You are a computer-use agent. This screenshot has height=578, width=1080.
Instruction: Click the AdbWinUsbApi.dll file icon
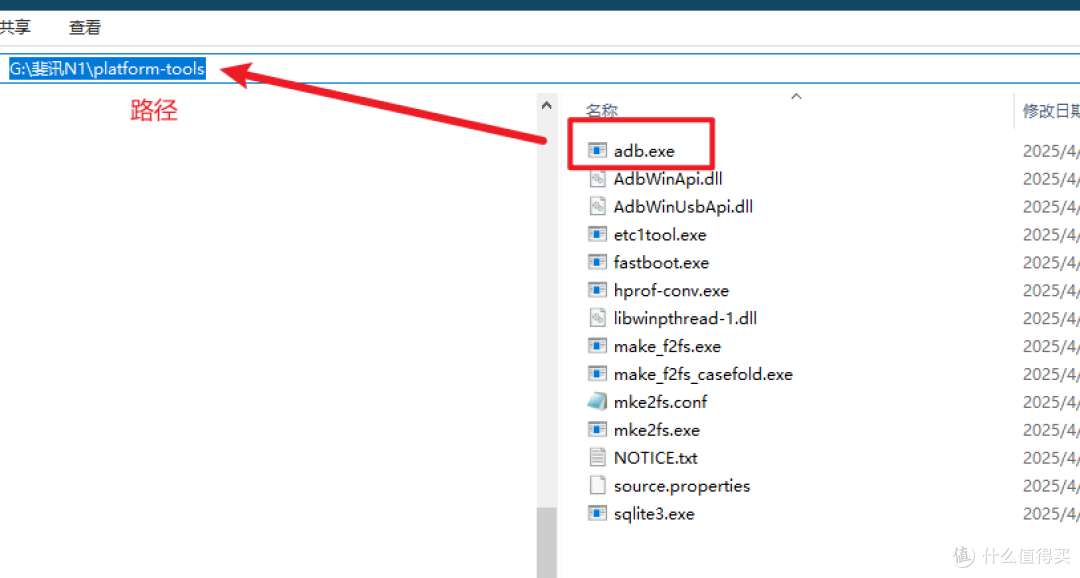[x=597, y=206]
